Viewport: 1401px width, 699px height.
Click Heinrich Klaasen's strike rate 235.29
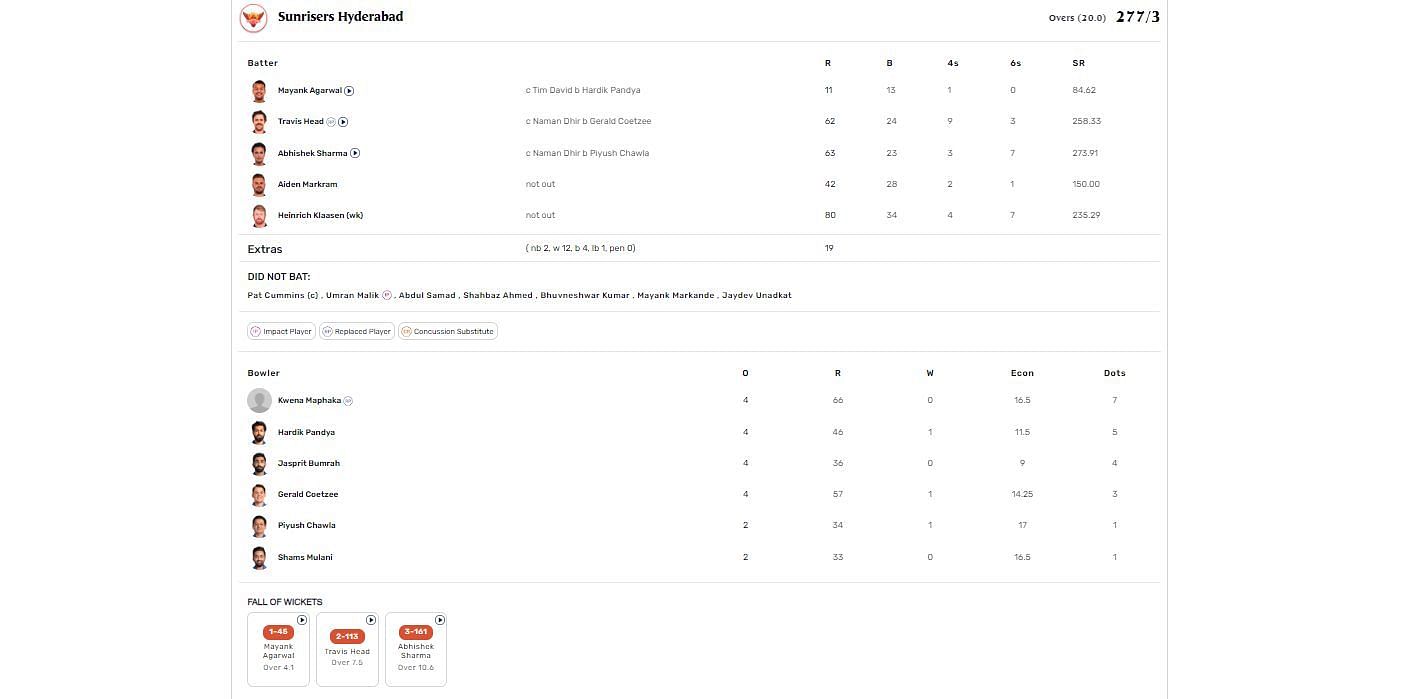pos(1086,216)
